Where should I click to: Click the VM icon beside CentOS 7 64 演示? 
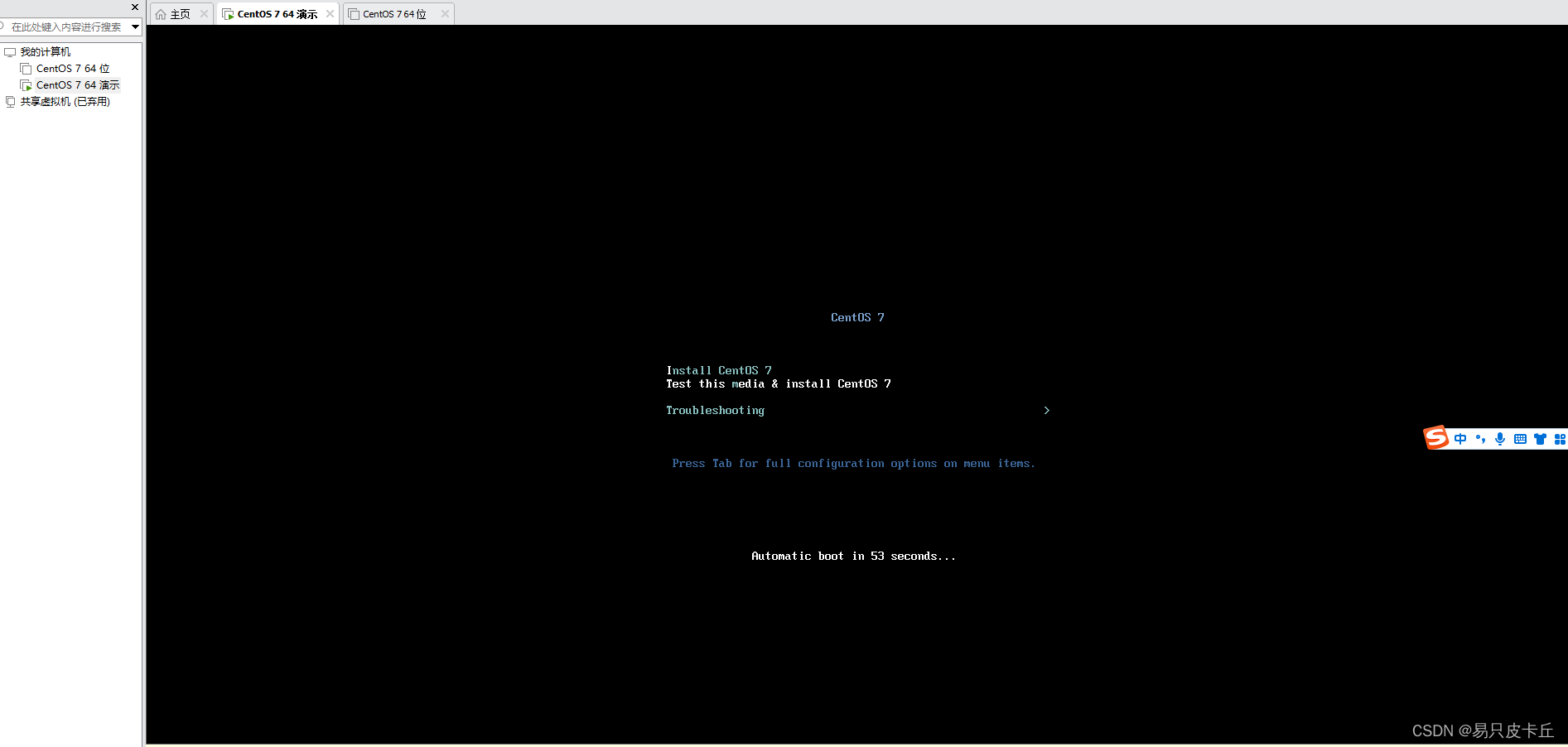[228, 13]
